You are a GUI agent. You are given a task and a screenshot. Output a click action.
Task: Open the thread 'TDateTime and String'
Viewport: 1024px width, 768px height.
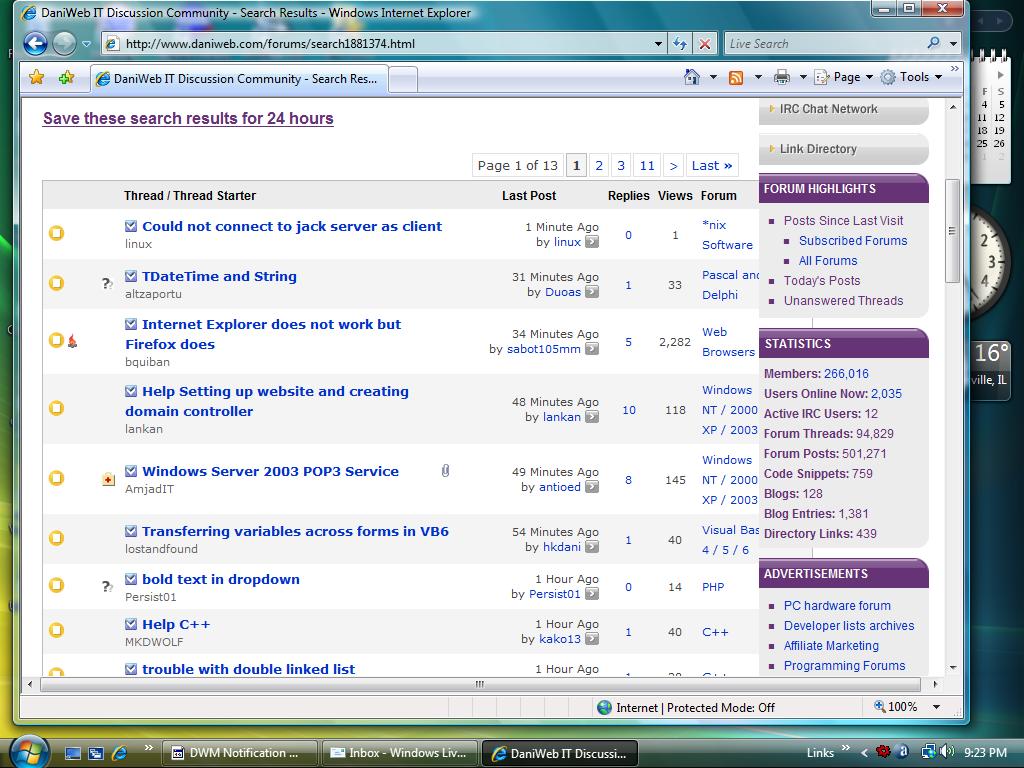219,276
